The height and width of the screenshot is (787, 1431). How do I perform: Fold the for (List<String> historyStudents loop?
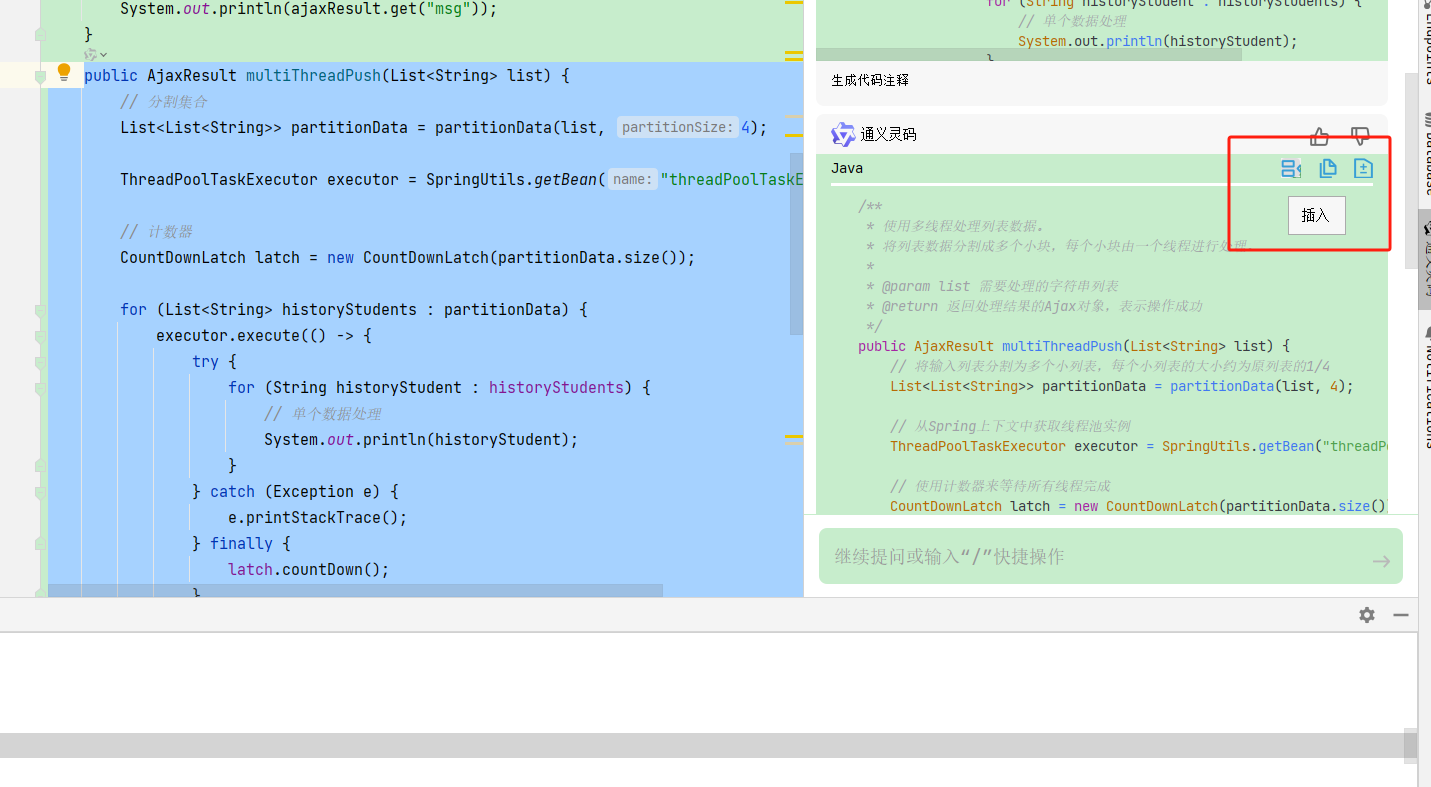click(x=40, y=310)
